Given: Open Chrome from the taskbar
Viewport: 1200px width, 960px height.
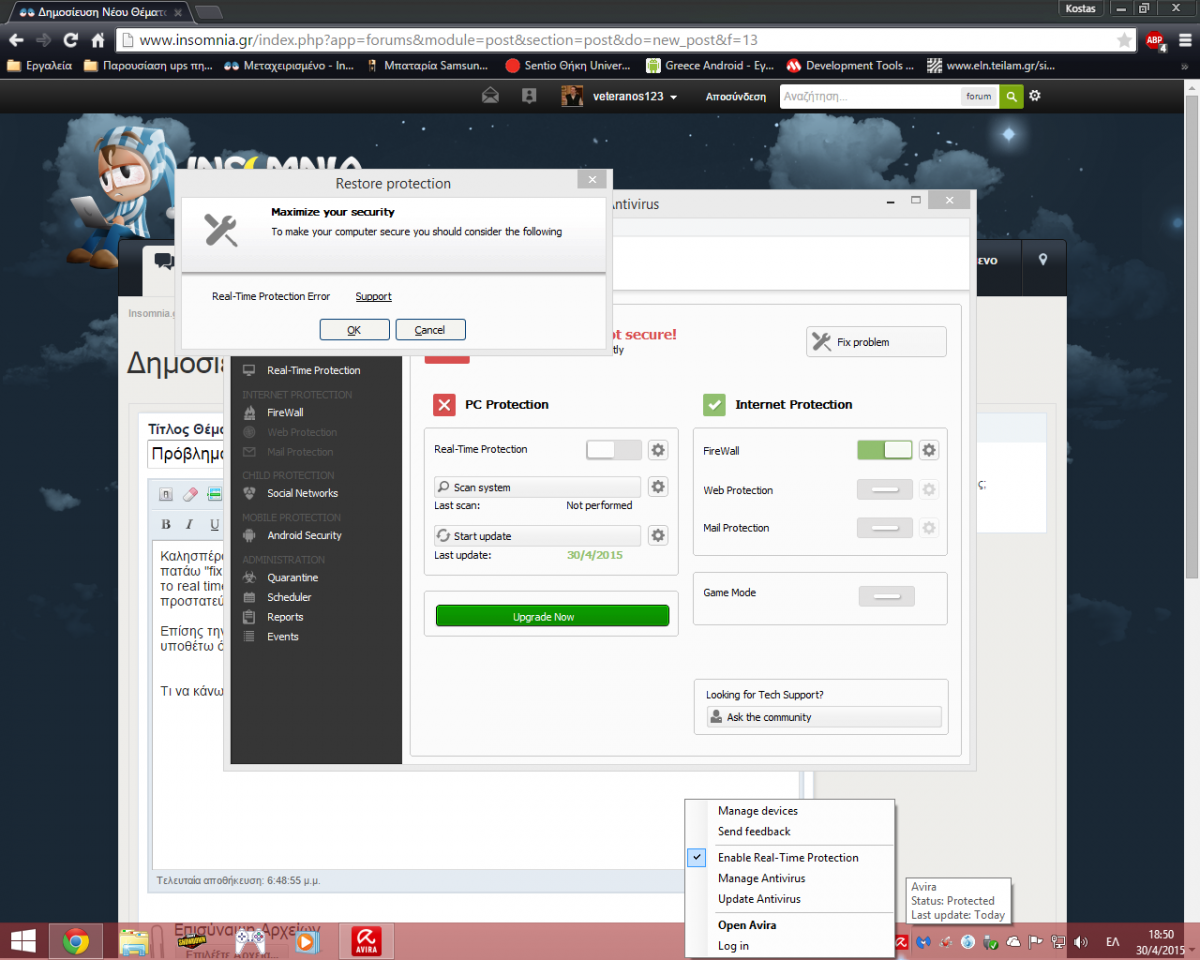Looking at the screenshot, I should pos(76,941).
